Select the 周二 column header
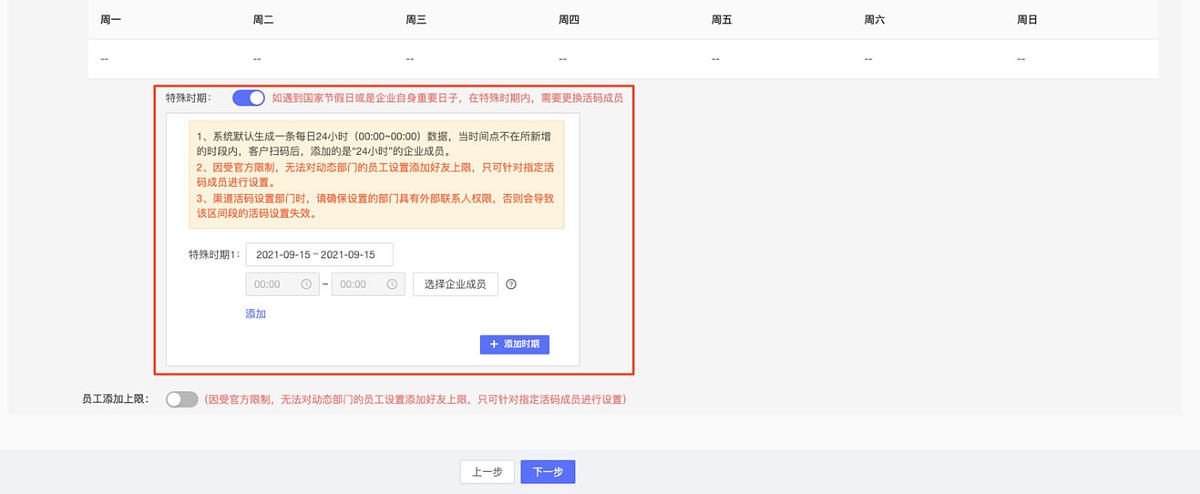The height and width of the screenshot is (494, 1200). (264, 19)
